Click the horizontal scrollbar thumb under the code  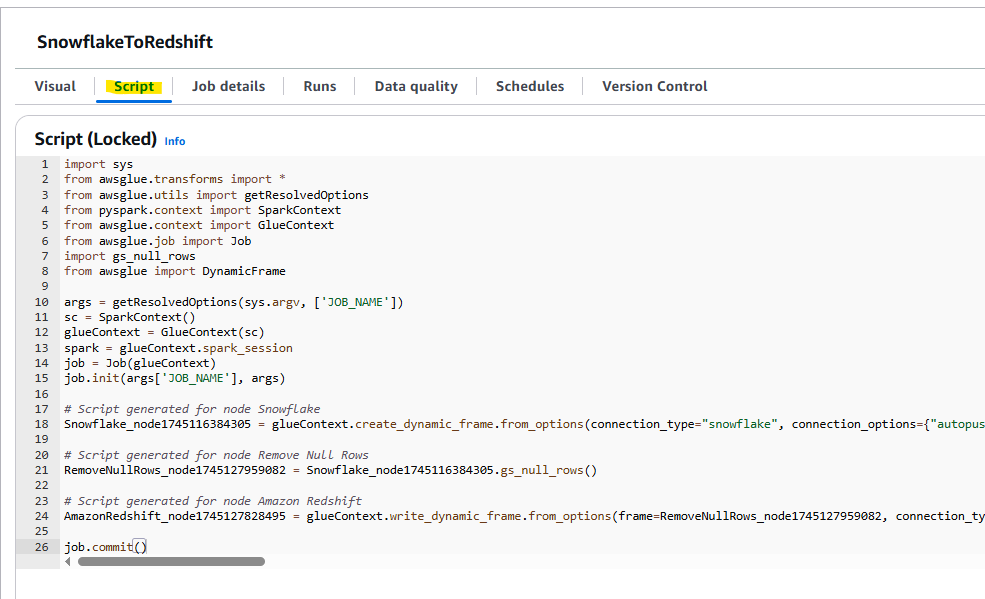pos(171,561)
